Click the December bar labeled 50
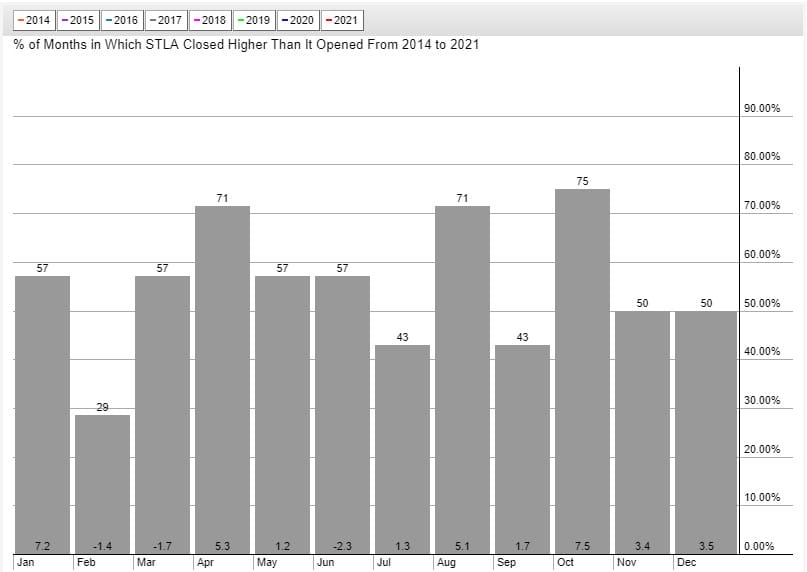Image resolution: width=807 pixels, height=572 pixels. pos(705,428)
